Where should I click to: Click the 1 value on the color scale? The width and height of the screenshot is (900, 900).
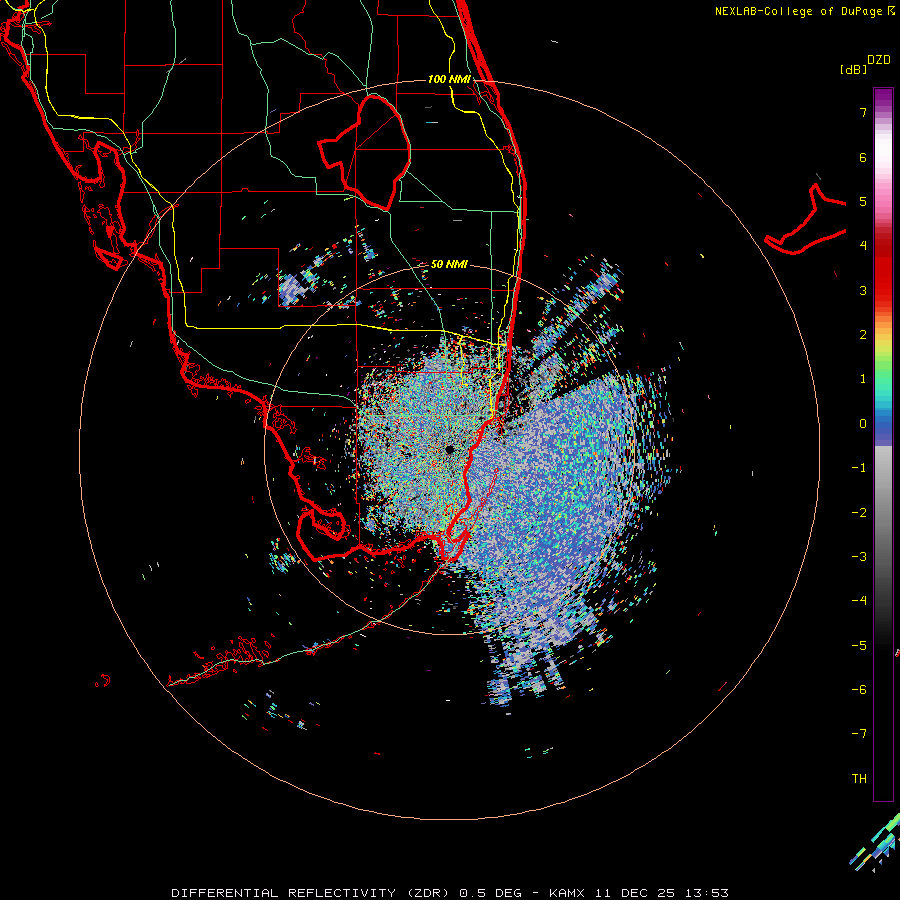point(863,379)
